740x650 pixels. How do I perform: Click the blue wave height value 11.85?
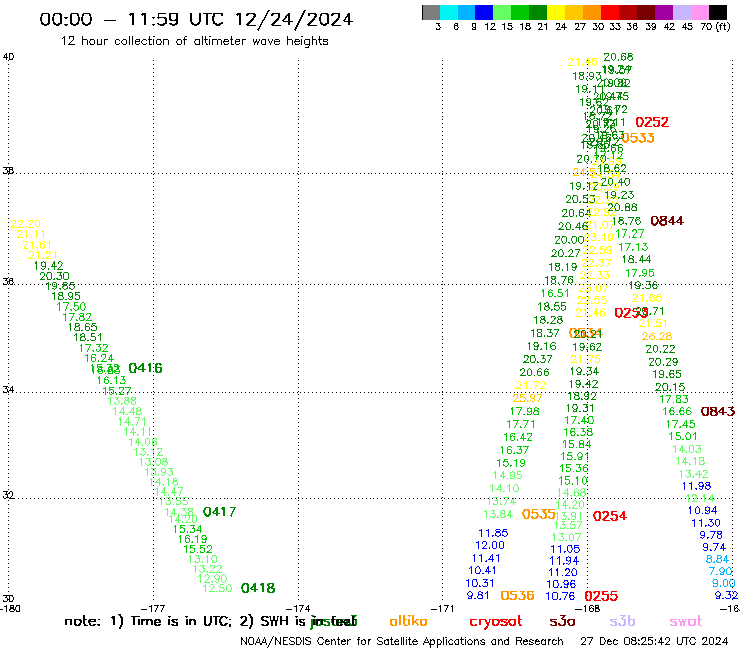click(493, 533)
